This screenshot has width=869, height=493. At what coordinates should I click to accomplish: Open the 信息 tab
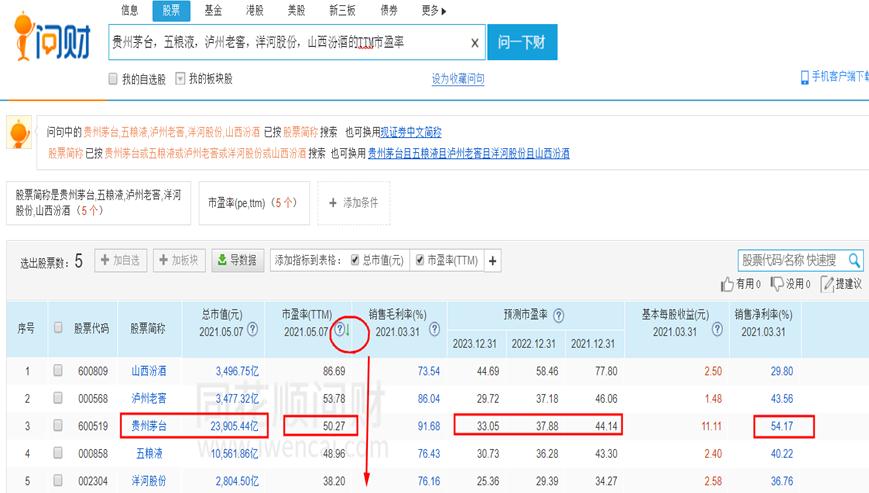130,10
